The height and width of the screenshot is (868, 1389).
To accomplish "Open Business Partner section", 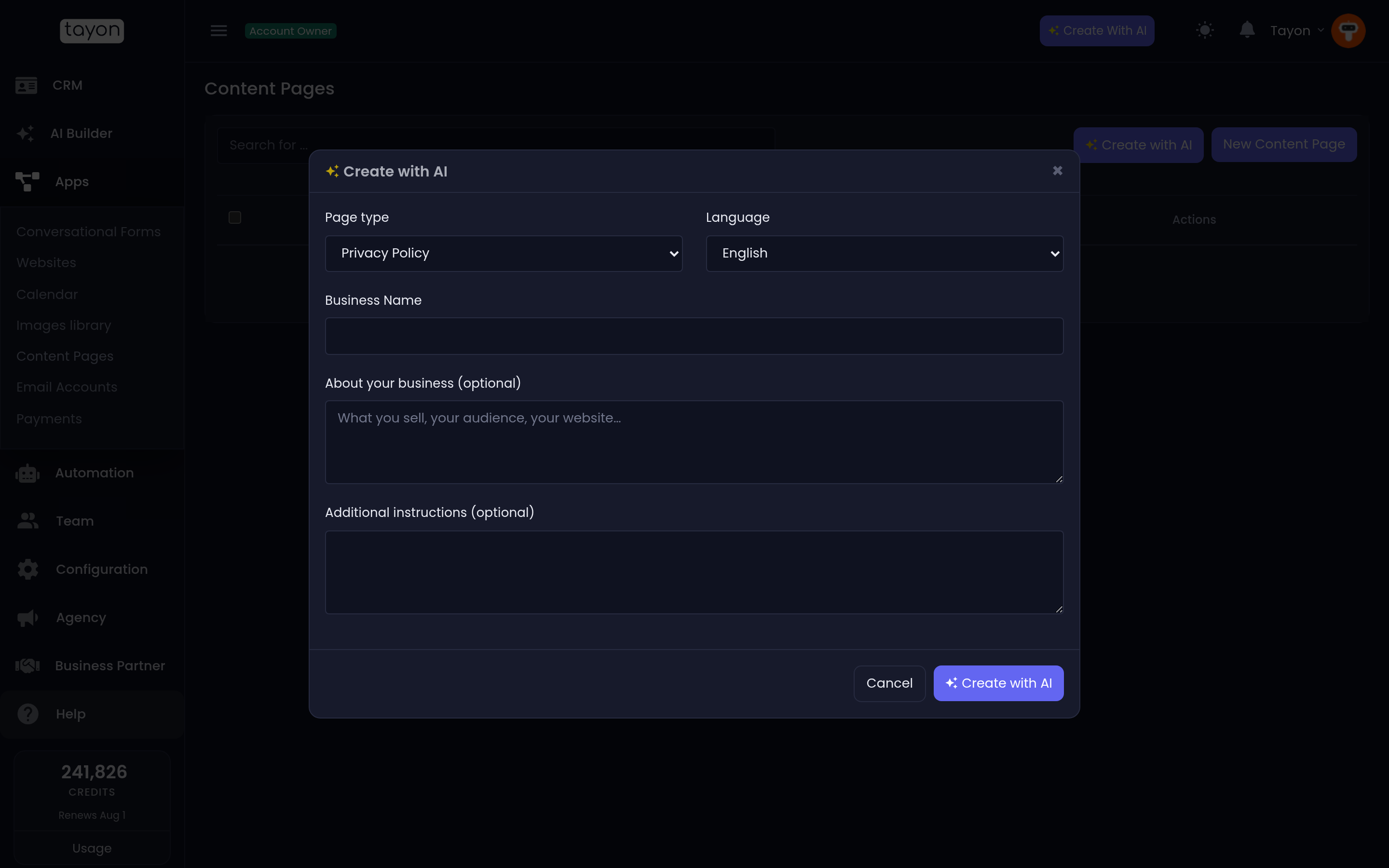I will tap(92, 666).
